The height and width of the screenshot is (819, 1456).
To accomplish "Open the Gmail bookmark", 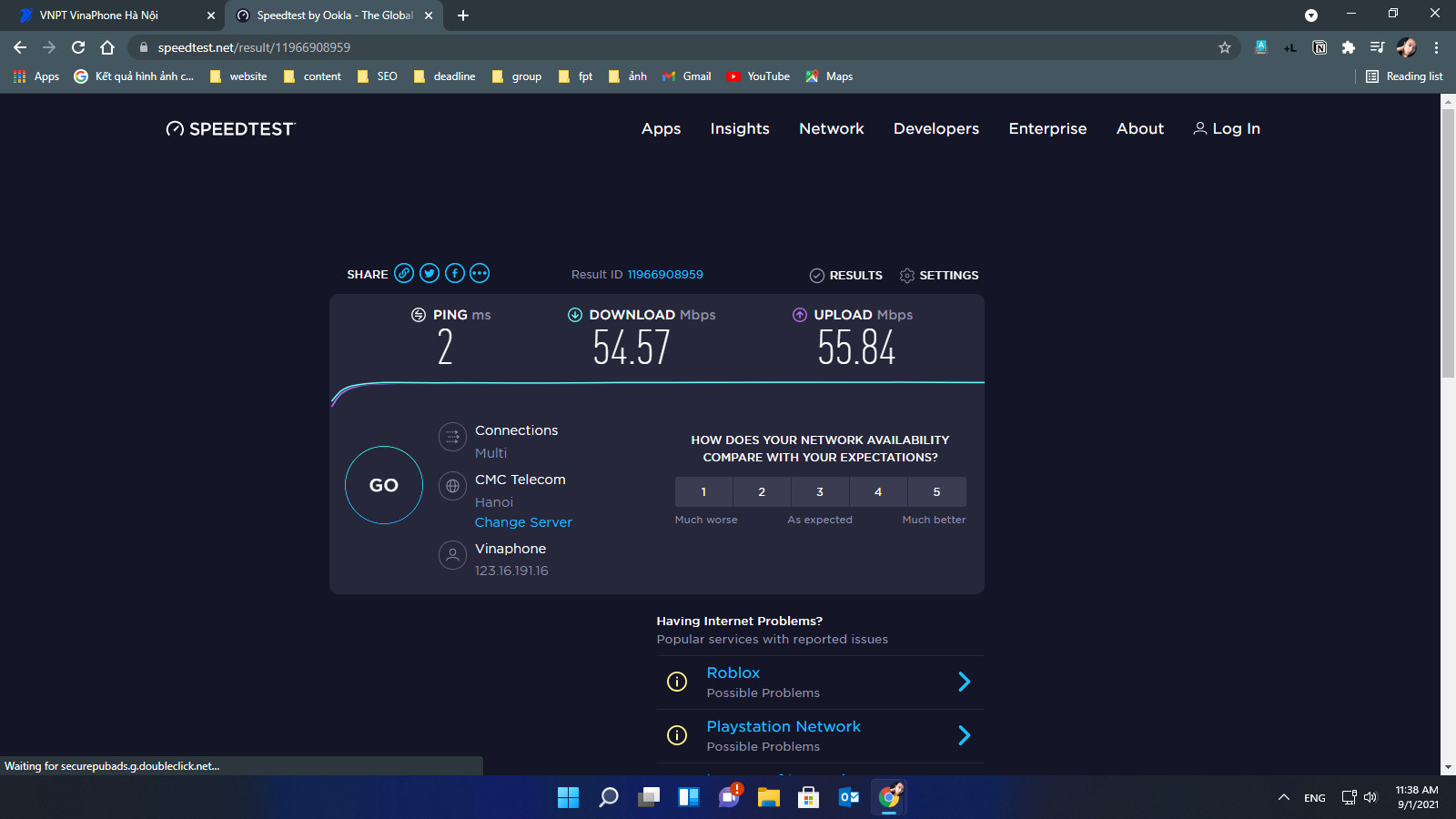I will point(687,76).
